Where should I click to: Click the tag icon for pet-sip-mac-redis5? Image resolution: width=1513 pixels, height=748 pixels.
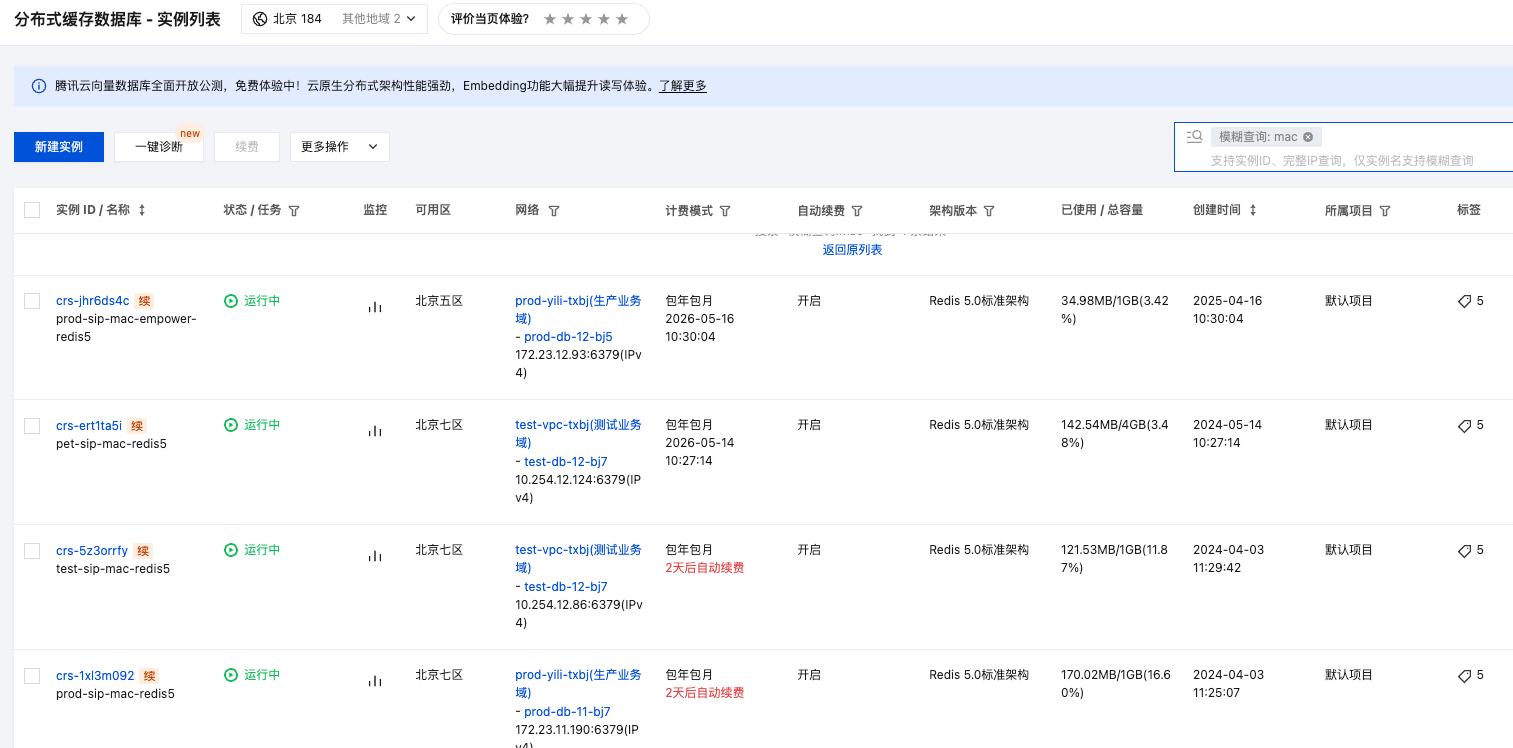(1465, 425)
